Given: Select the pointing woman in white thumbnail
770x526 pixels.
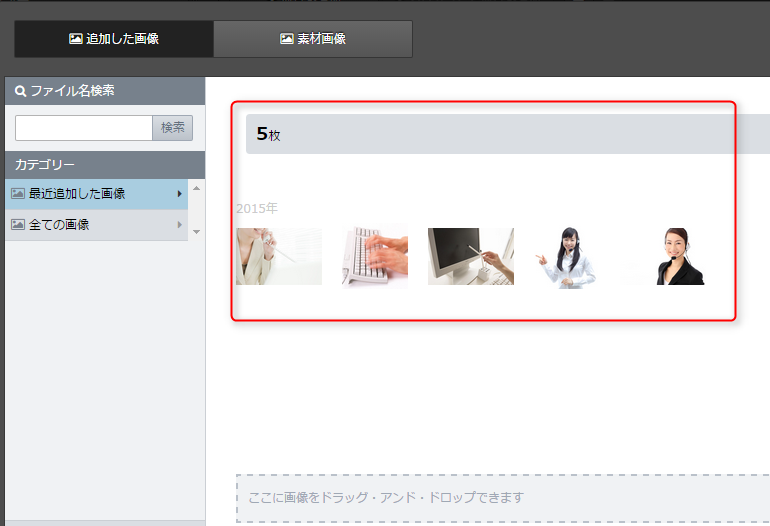Looking at the screenshot, I should [568, 257].
